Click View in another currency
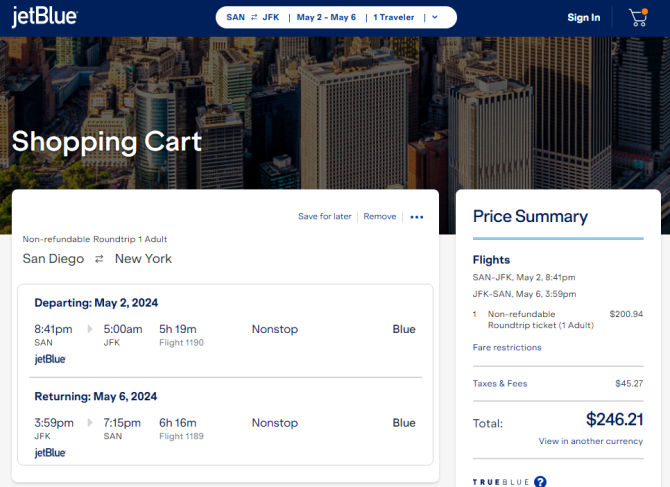 click(591, 441)
